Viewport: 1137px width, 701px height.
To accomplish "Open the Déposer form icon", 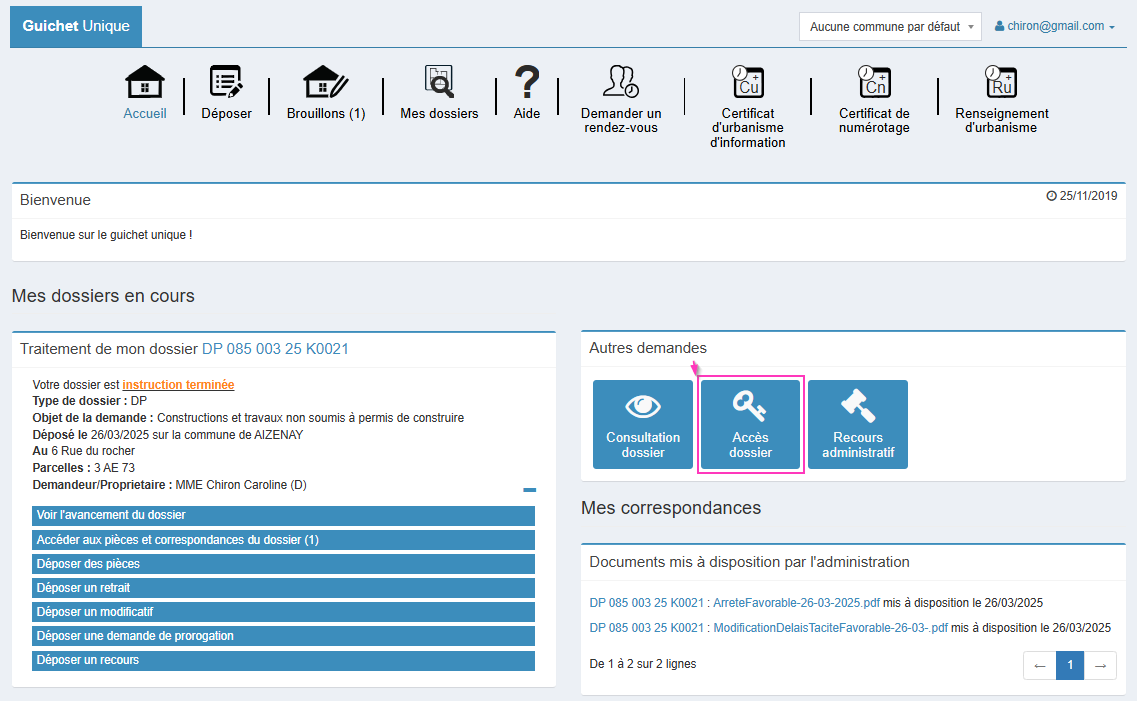I will point(226,82).
